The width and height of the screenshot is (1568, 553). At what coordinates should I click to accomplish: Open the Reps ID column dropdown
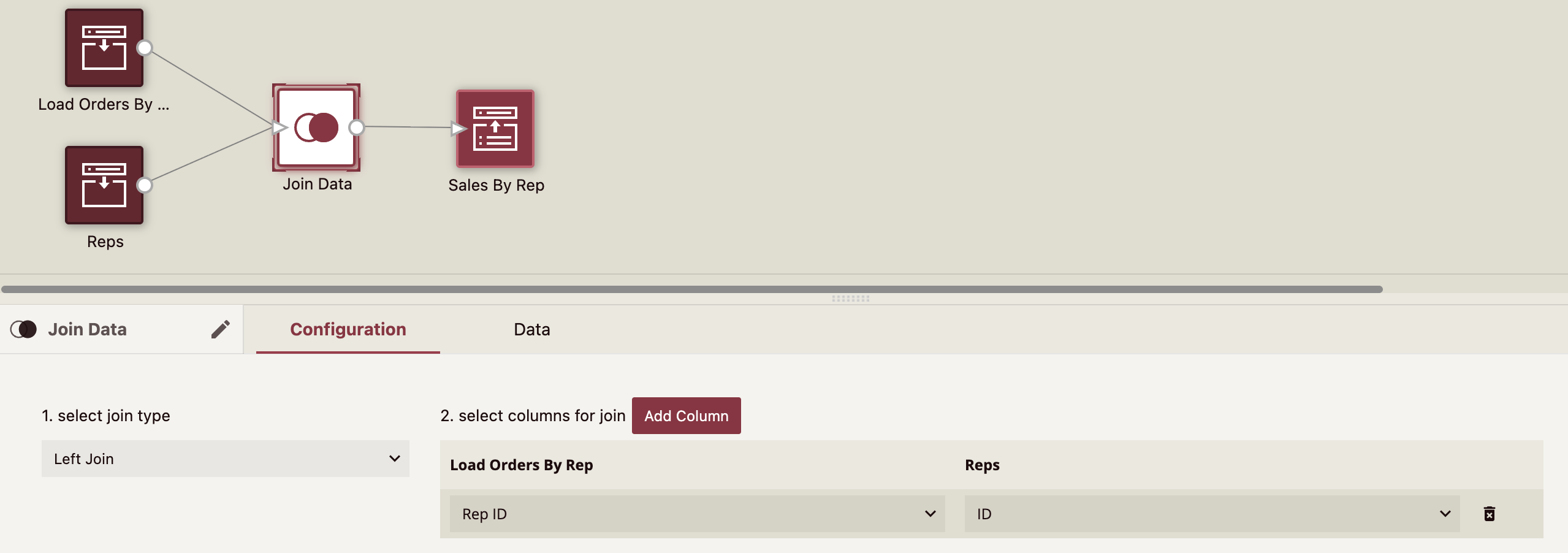[1212, 514]
